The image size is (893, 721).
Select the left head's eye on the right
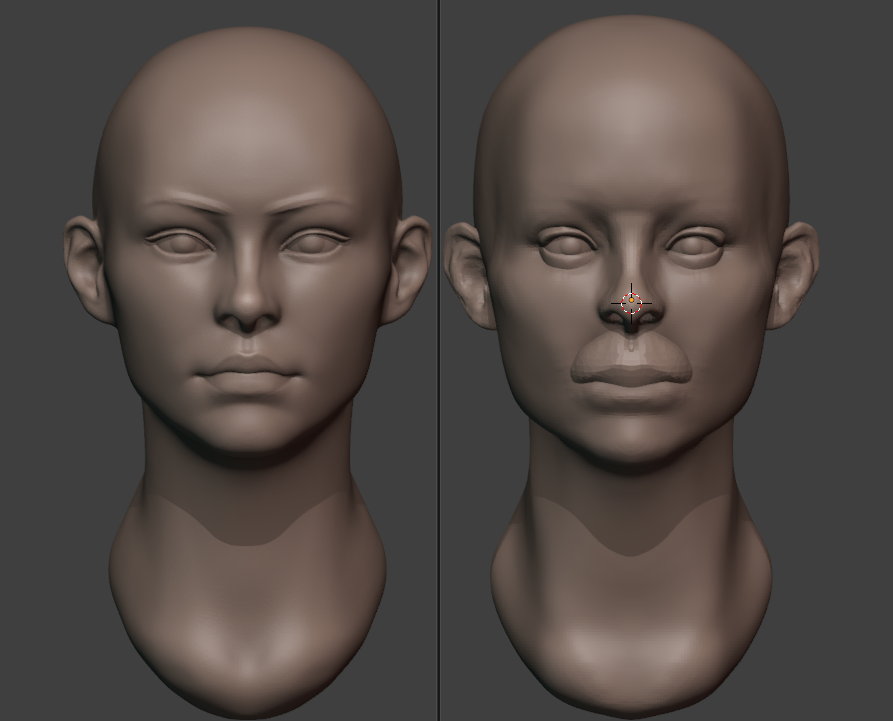[314, 241]
